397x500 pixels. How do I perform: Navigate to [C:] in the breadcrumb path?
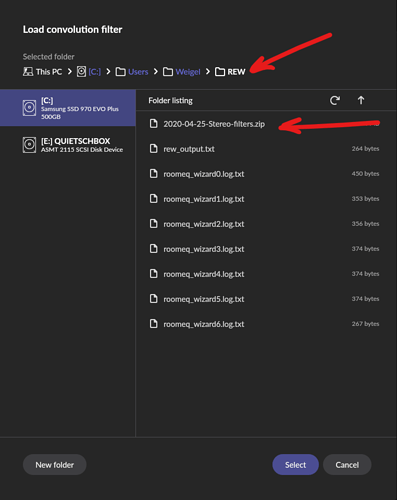95,72
